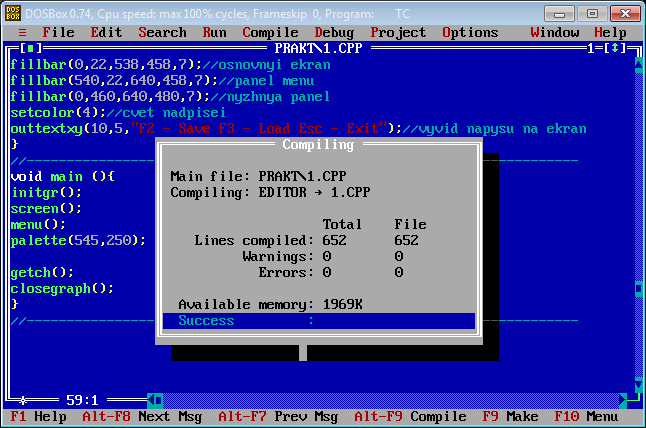The image size is (646, 428).
Task: Click the 'closegraph();' code line
Action: (62, 288)
